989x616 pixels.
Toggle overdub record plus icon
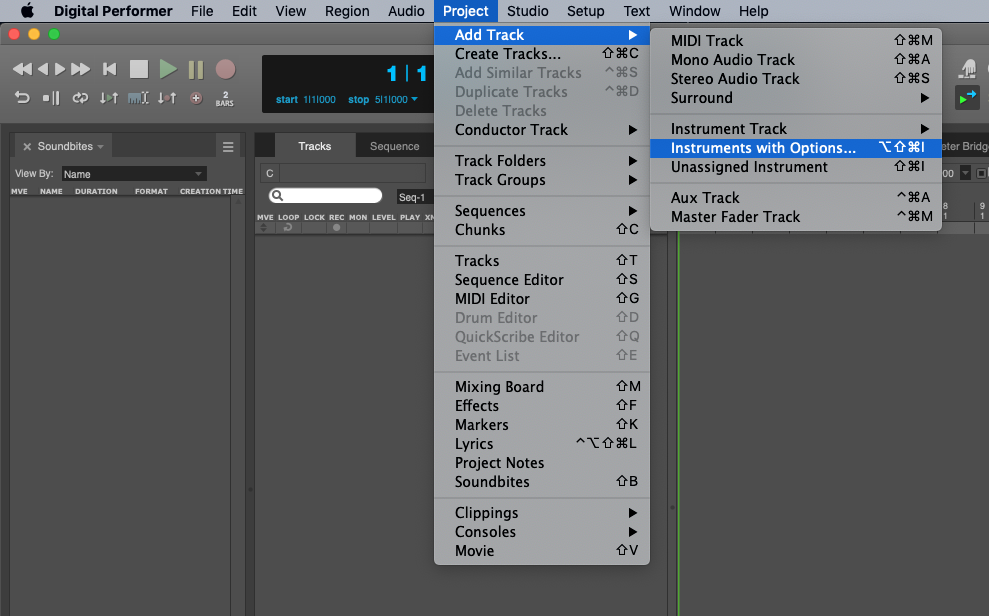click(x=196, y=98)
